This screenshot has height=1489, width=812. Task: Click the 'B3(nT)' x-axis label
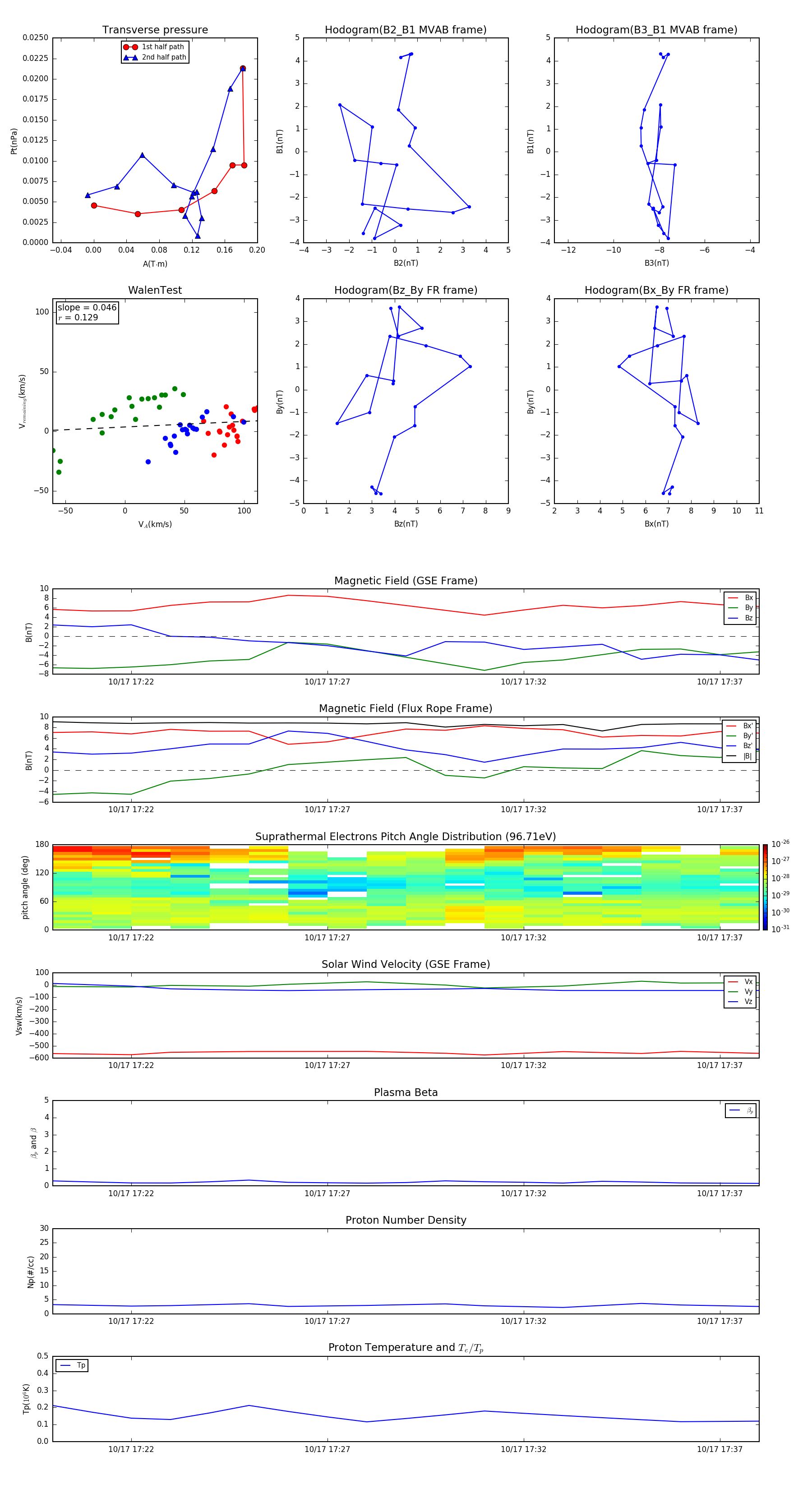click(x=656, y=263)
